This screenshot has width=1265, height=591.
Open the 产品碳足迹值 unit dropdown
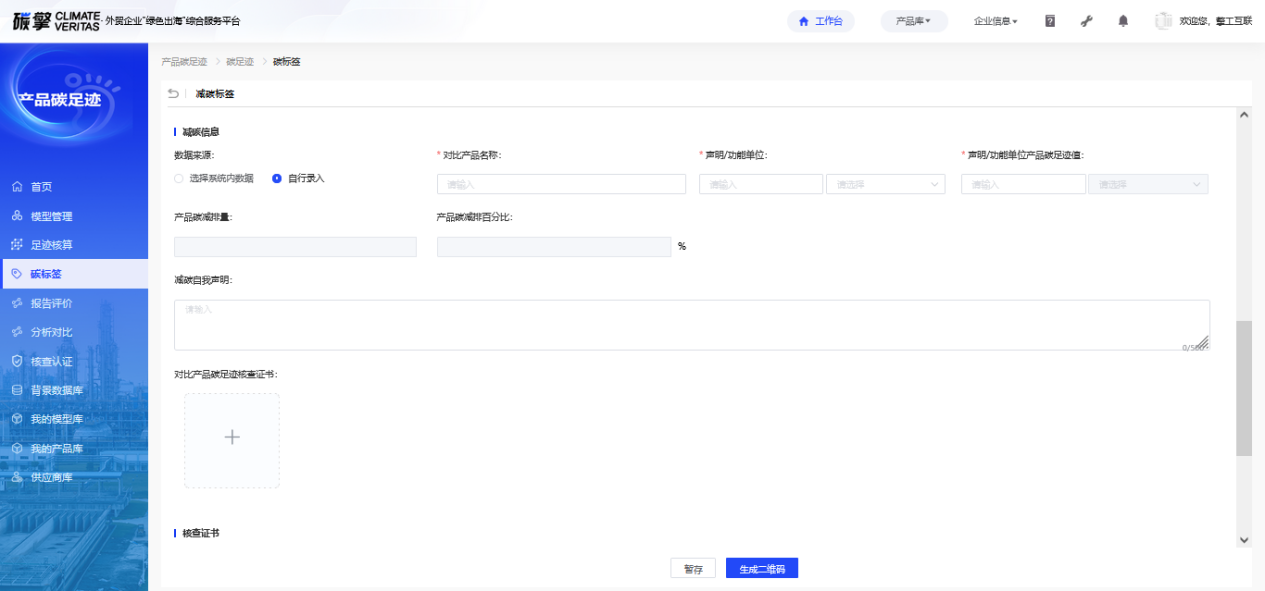click(1147, 184)
